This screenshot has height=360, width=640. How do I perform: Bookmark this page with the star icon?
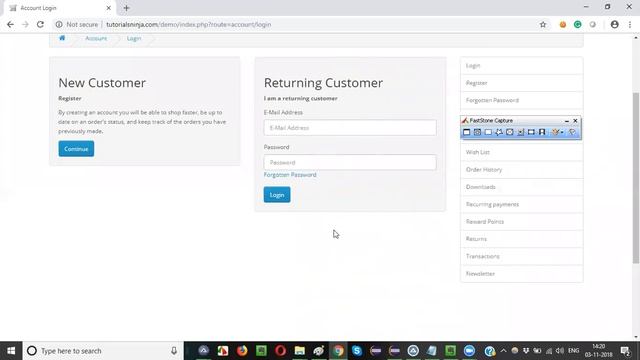543,24
